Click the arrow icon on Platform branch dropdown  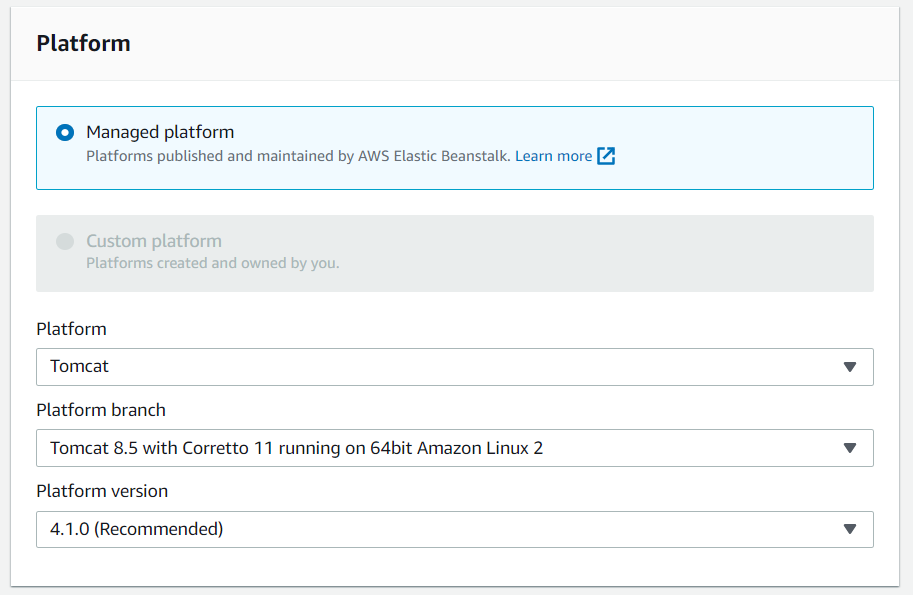pos(850,448)
